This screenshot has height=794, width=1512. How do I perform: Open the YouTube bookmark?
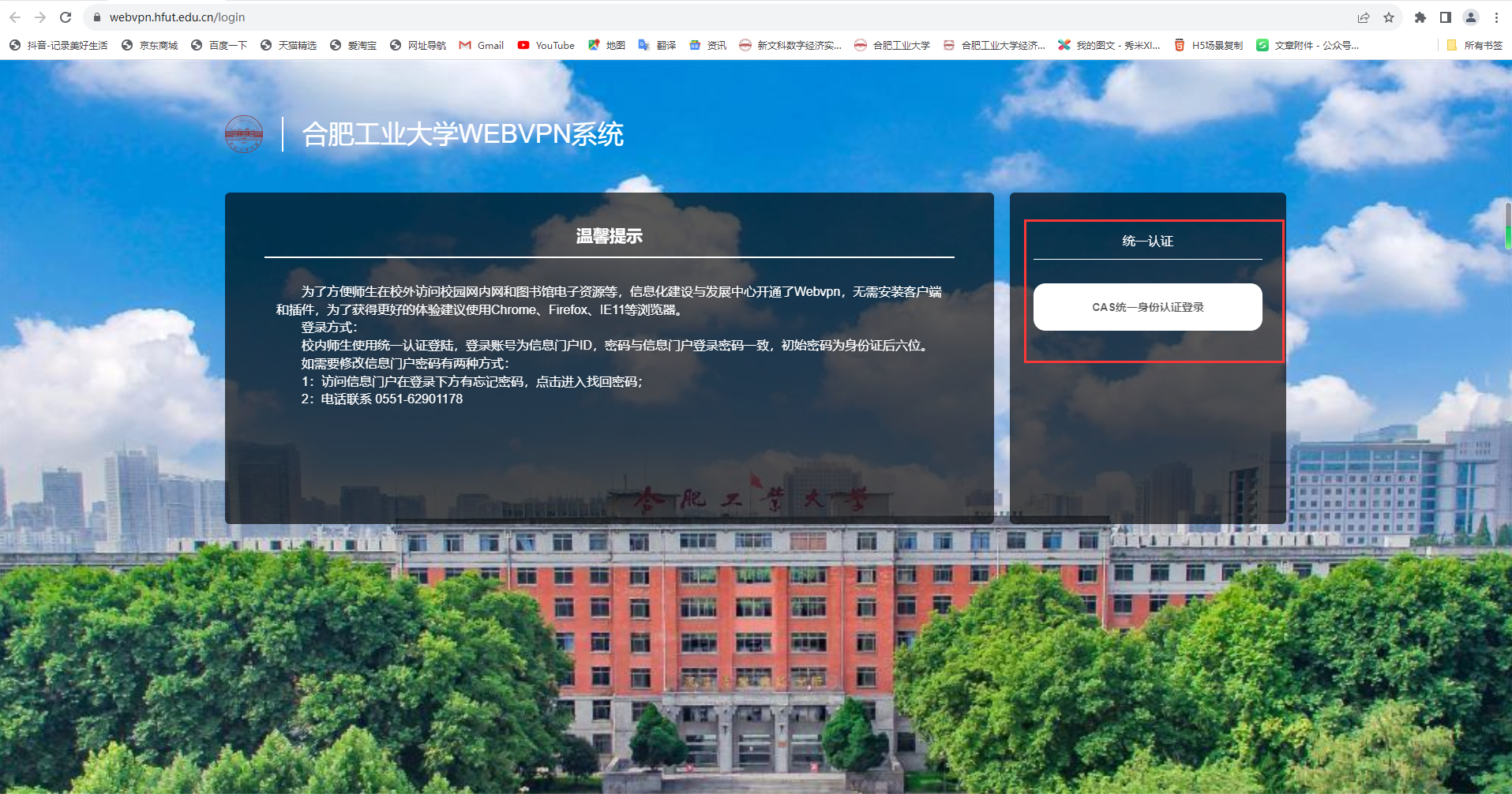(x=546, y=46)
